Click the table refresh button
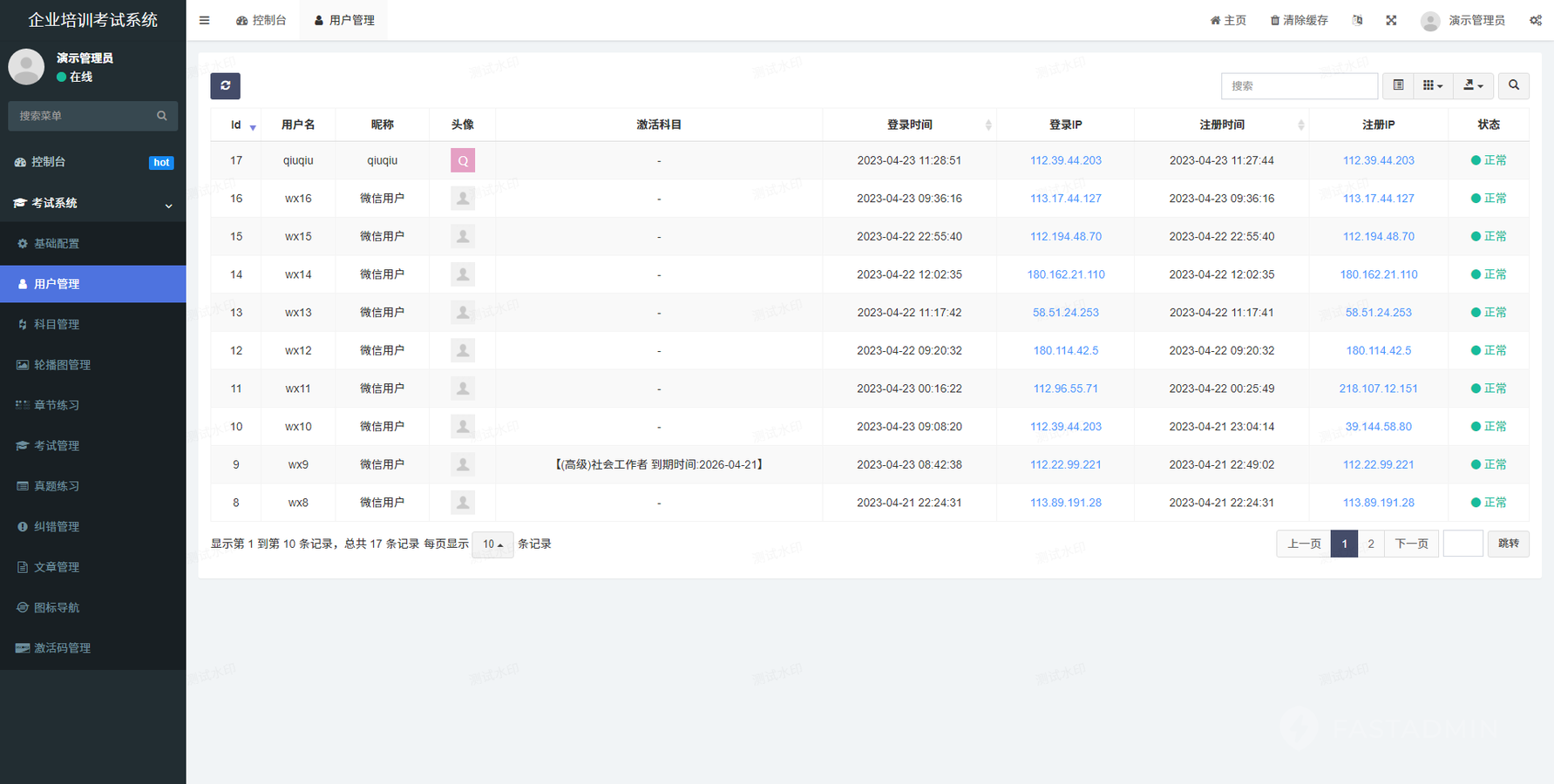The width and height of the screenshot is (1554, 784). coord(225,85)
